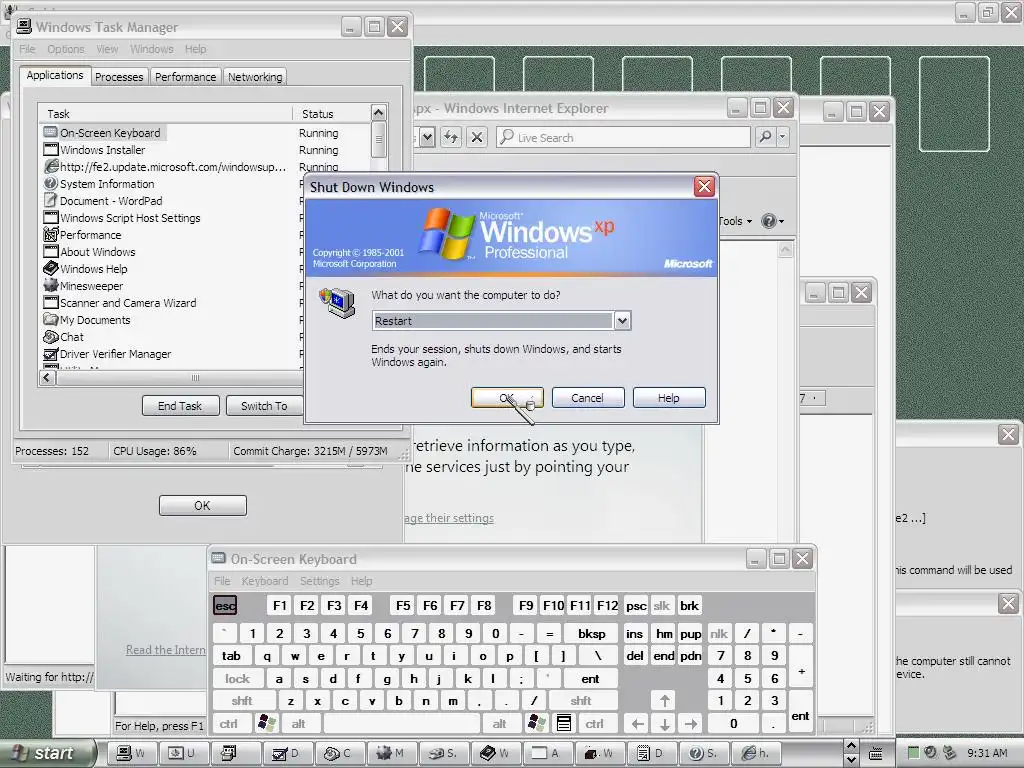Open Windows Help taskbar button with book icon
The height and width of the screenshot is (768, 1024).
pyautogui.click(x=494, y=753)
